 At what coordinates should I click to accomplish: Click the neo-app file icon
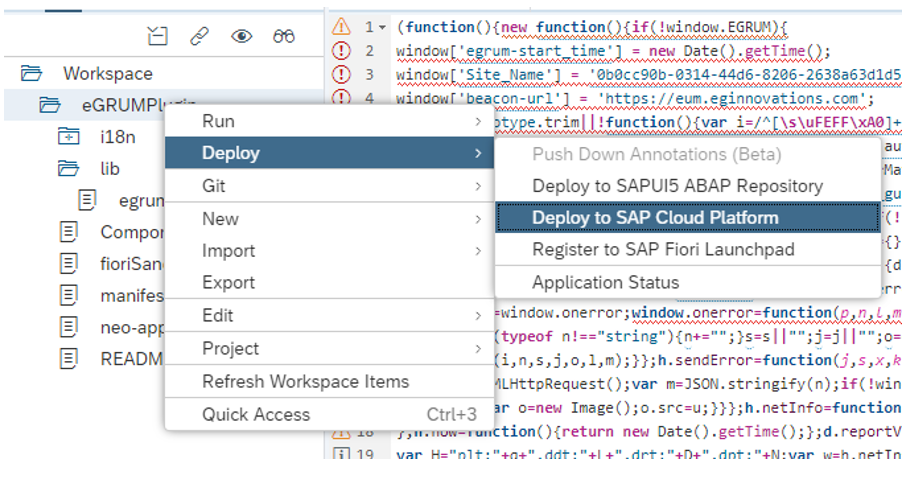(x=68, y=327)
